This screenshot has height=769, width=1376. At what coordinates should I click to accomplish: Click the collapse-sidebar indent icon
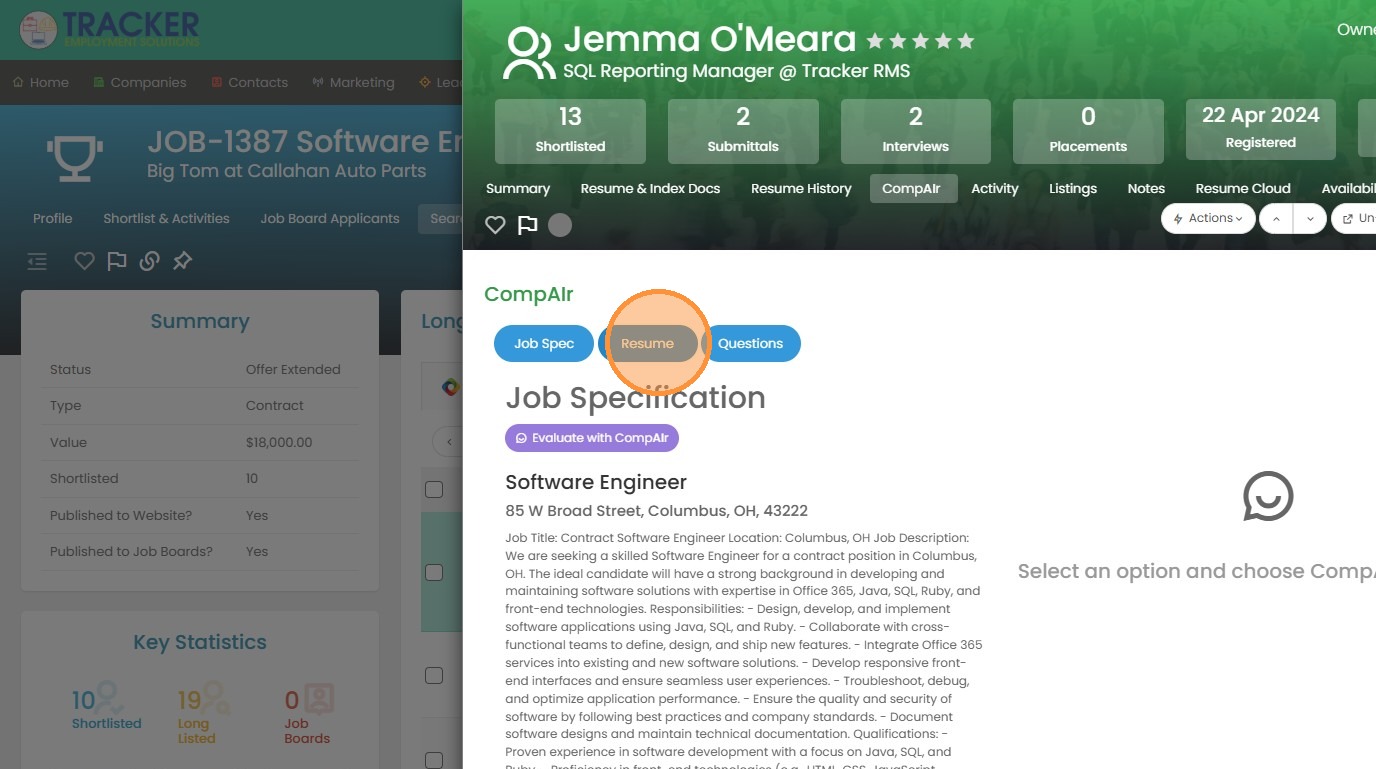[37, 261]
